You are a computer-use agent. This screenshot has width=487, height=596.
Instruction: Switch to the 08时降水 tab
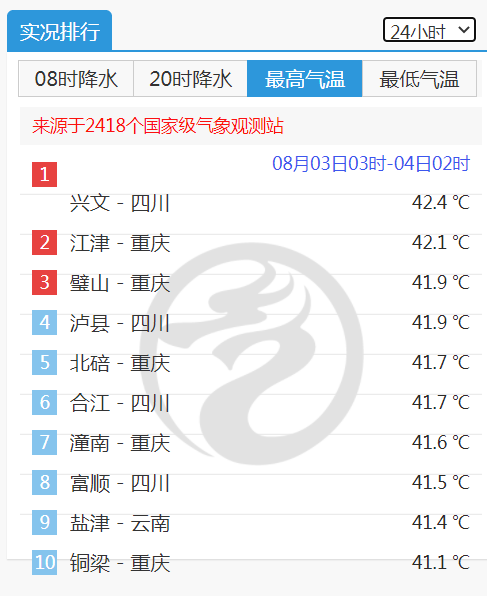click(x=76, y=79)
